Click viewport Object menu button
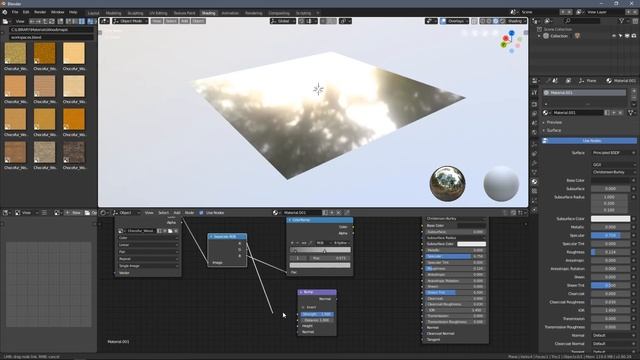640x360 pixels. 198,21
